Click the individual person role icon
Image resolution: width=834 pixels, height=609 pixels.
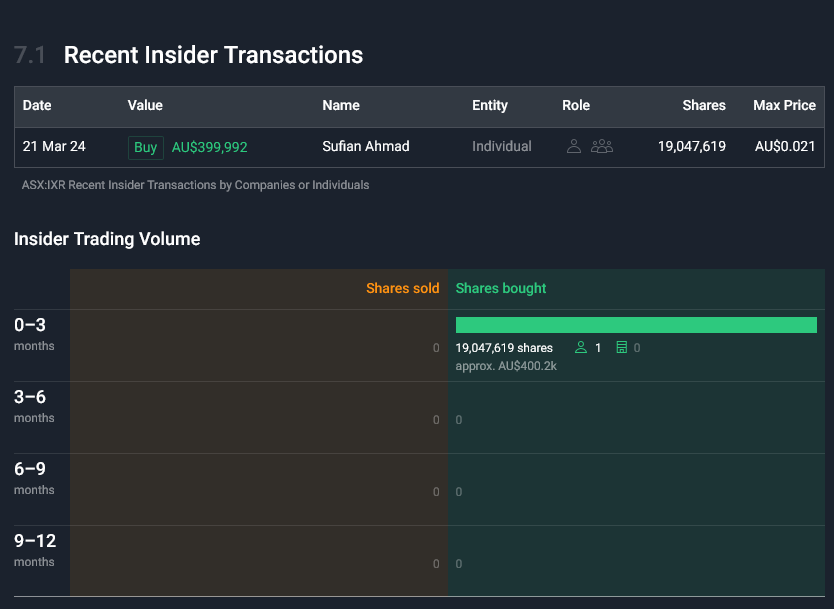(573, 146)
